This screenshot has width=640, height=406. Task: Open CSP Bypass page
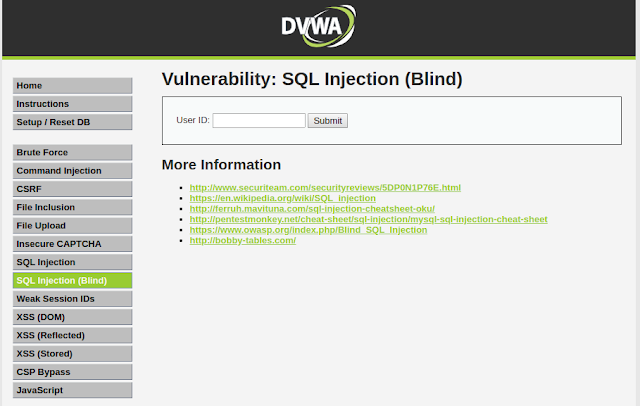click(x=72, y=372)
